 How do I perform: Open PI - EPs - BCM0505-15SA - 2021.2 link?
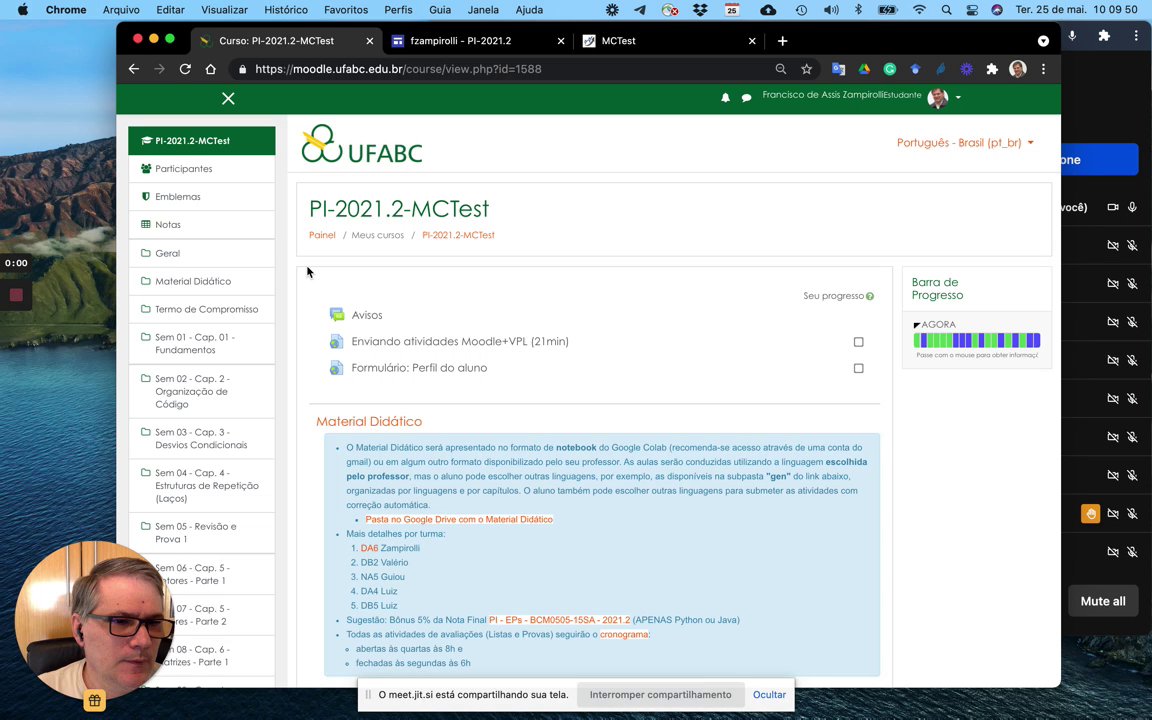559,620
